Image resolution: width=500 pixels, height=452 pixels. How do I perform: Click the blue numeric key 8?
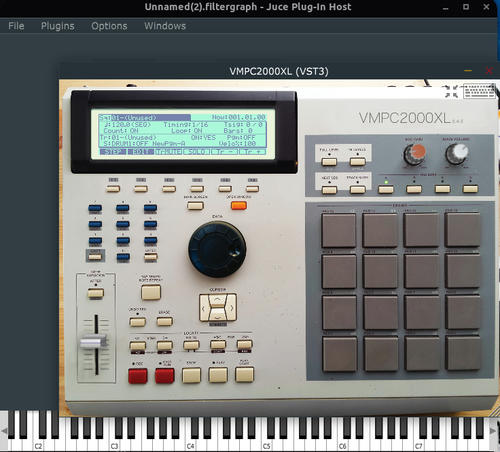(x=123, y=208)
